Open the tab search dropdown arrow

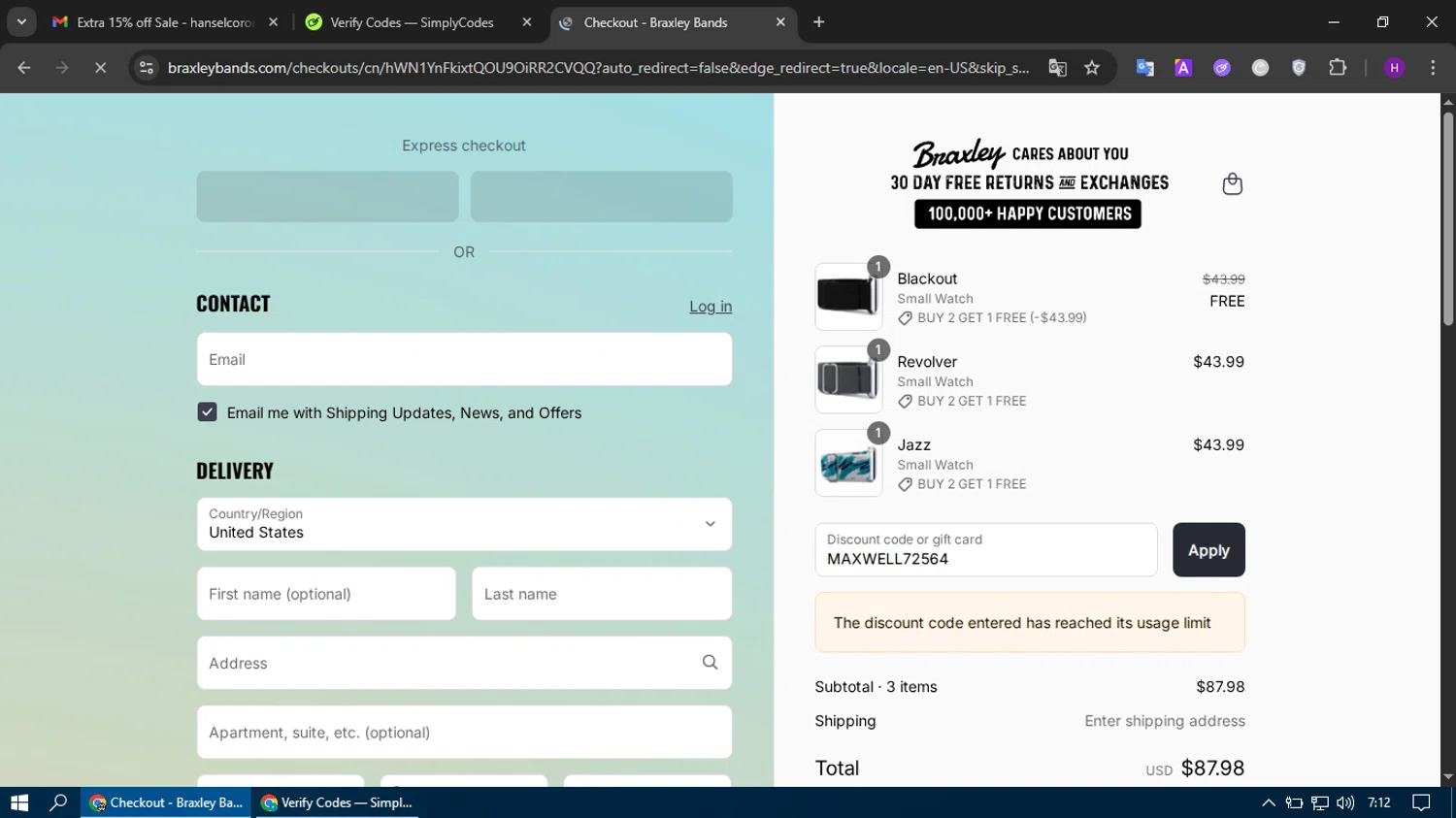21,22
